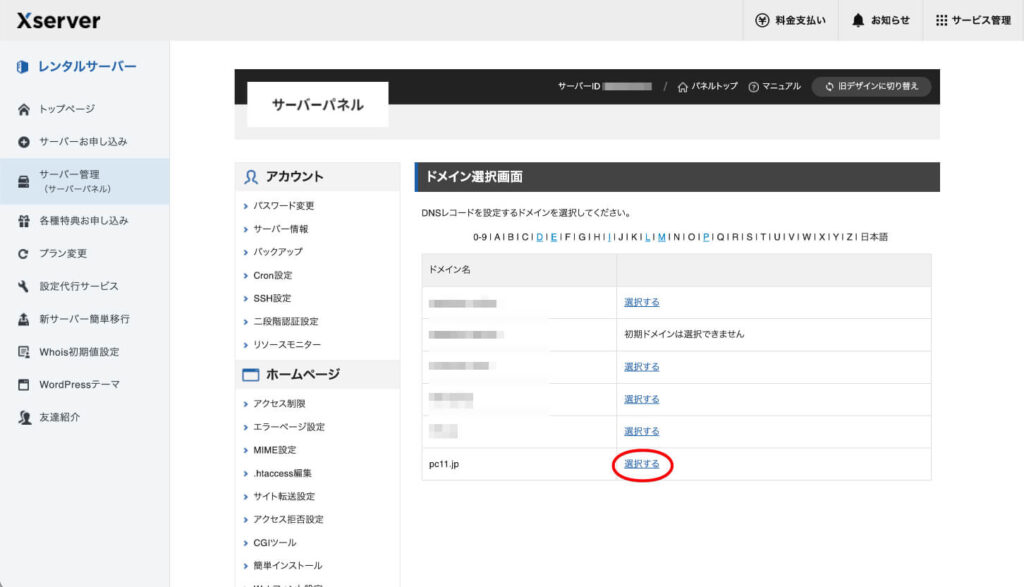Screen dimensions: 1024x587
Task: Click the yen 料金支払い icon
Action: pos(762,20)
